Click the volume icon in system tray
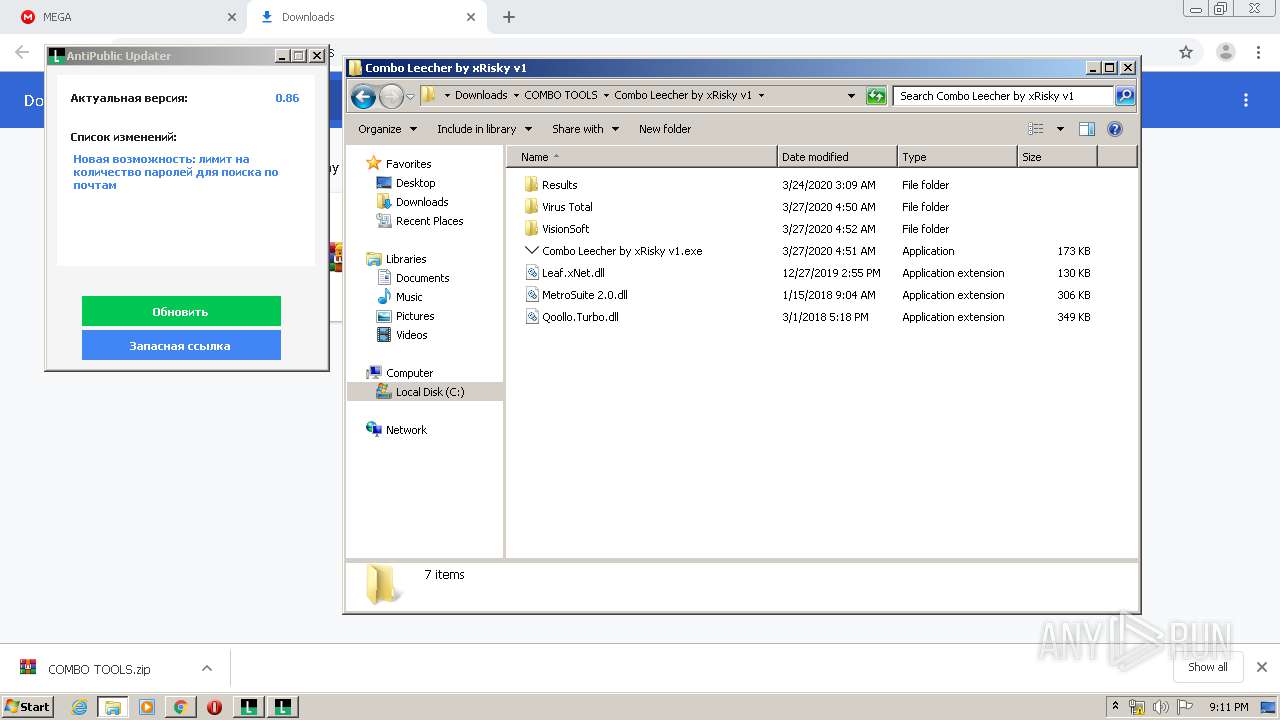The height and width of the screenshot is (720, 1280). tap(1160, 707)
